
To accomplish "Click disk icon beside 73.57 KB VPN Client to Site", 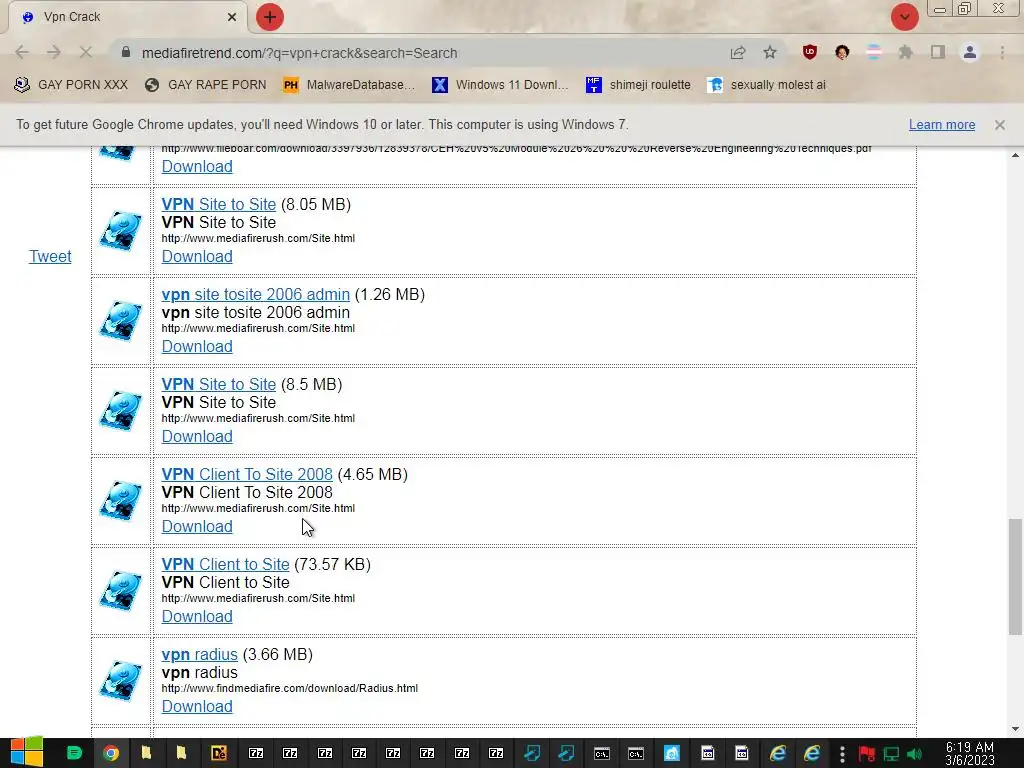I will point(121,591).
